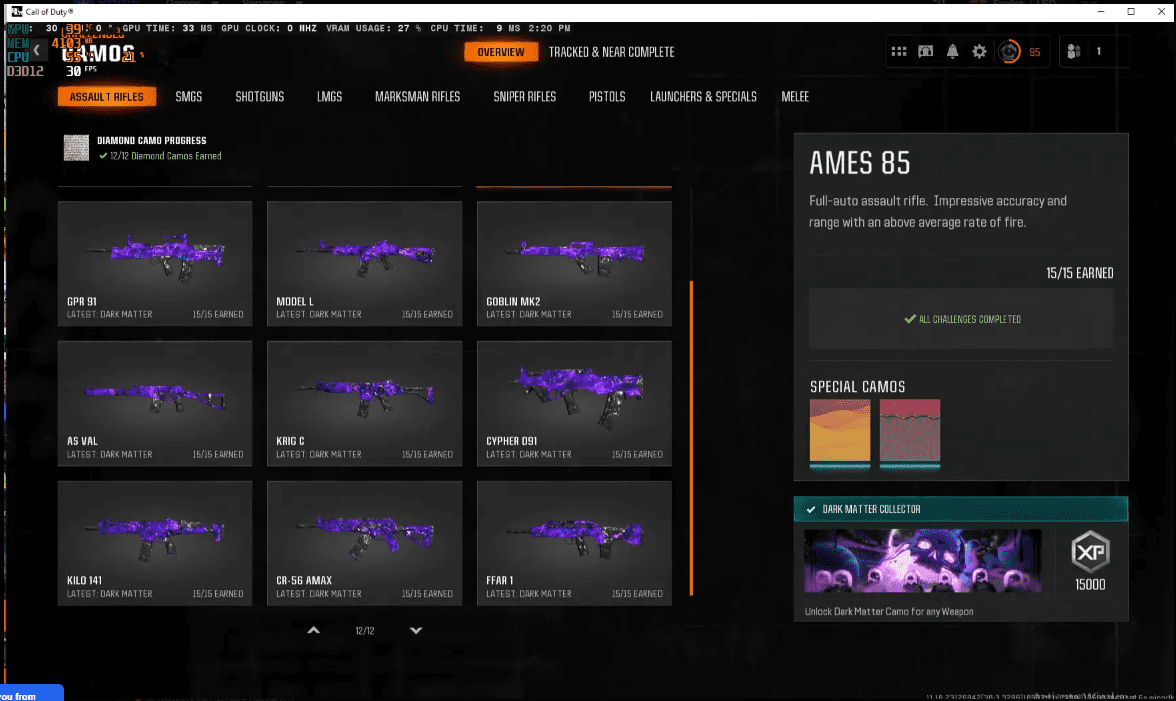This screenshot has height=701, width=1176.
Task: Open the Sniper Rifles tab
Action: 524,97
